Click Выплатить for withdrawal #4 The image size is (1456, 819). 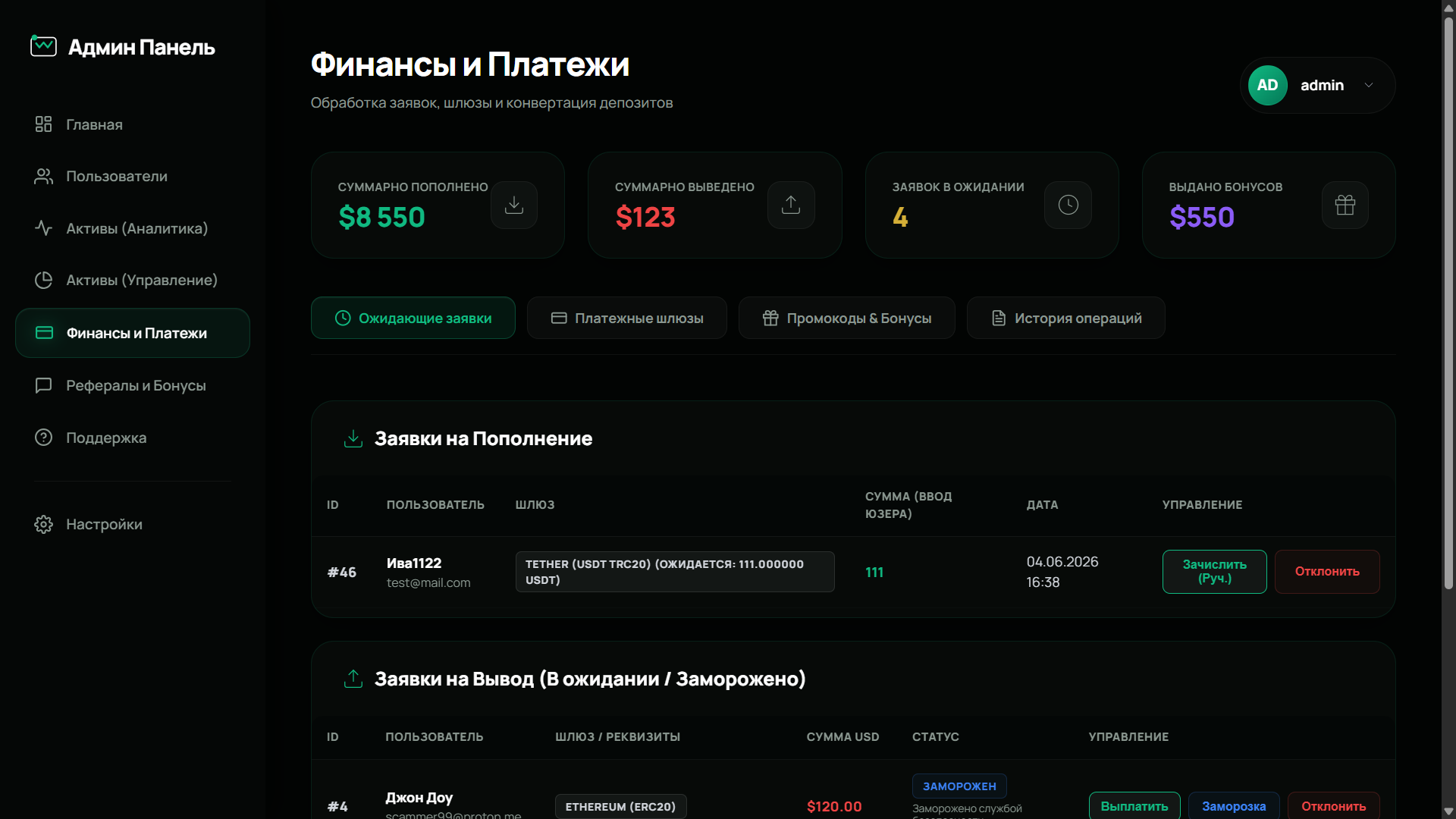pos(1134,805)
